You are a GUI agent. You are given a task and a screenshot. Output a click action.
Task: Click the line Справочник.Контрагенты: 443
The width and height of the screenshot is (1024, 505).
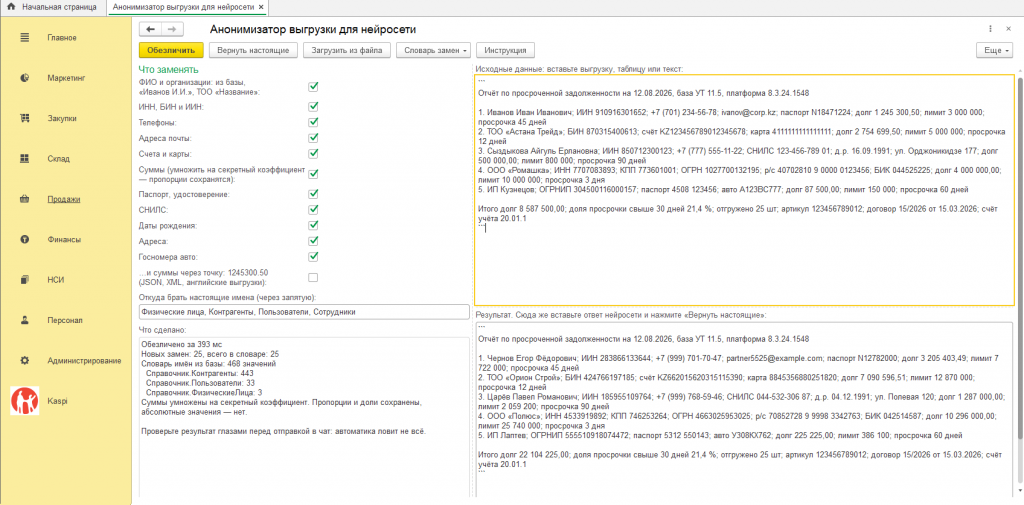(199, 372)
